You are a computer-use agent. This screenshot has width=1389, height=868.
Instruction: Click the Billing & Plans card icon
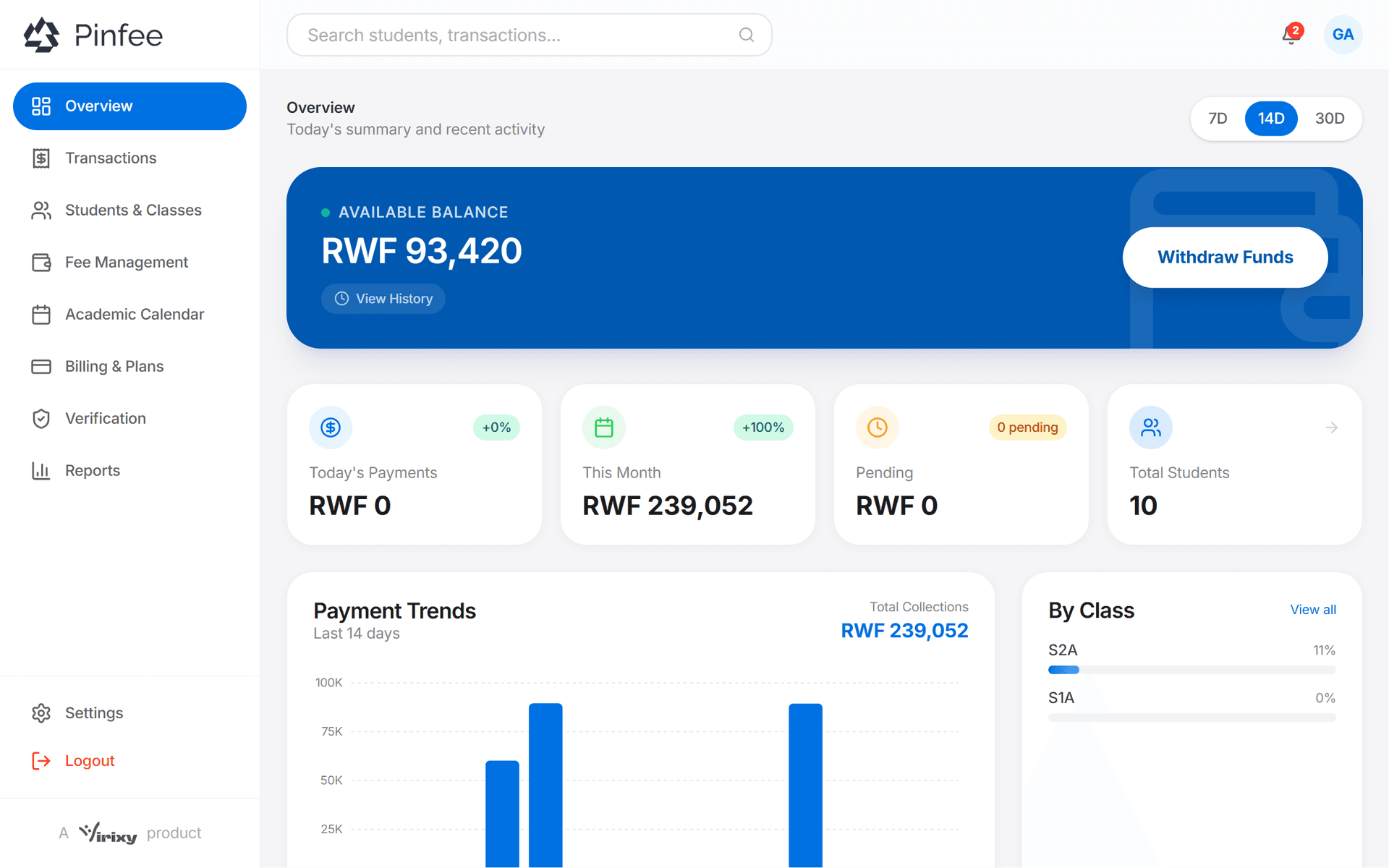tap(41, 367)
